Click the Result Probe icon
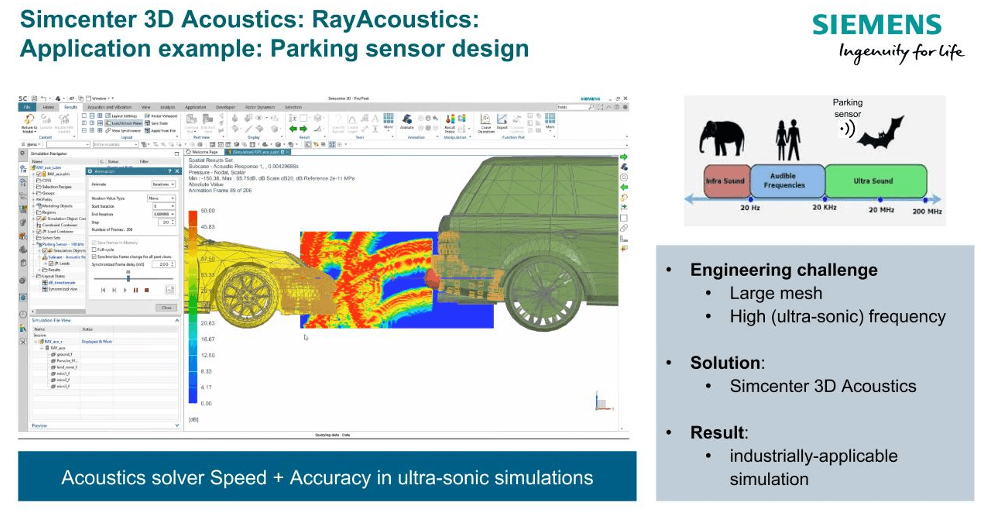This screenshot has height=513, width=981. 450,121
